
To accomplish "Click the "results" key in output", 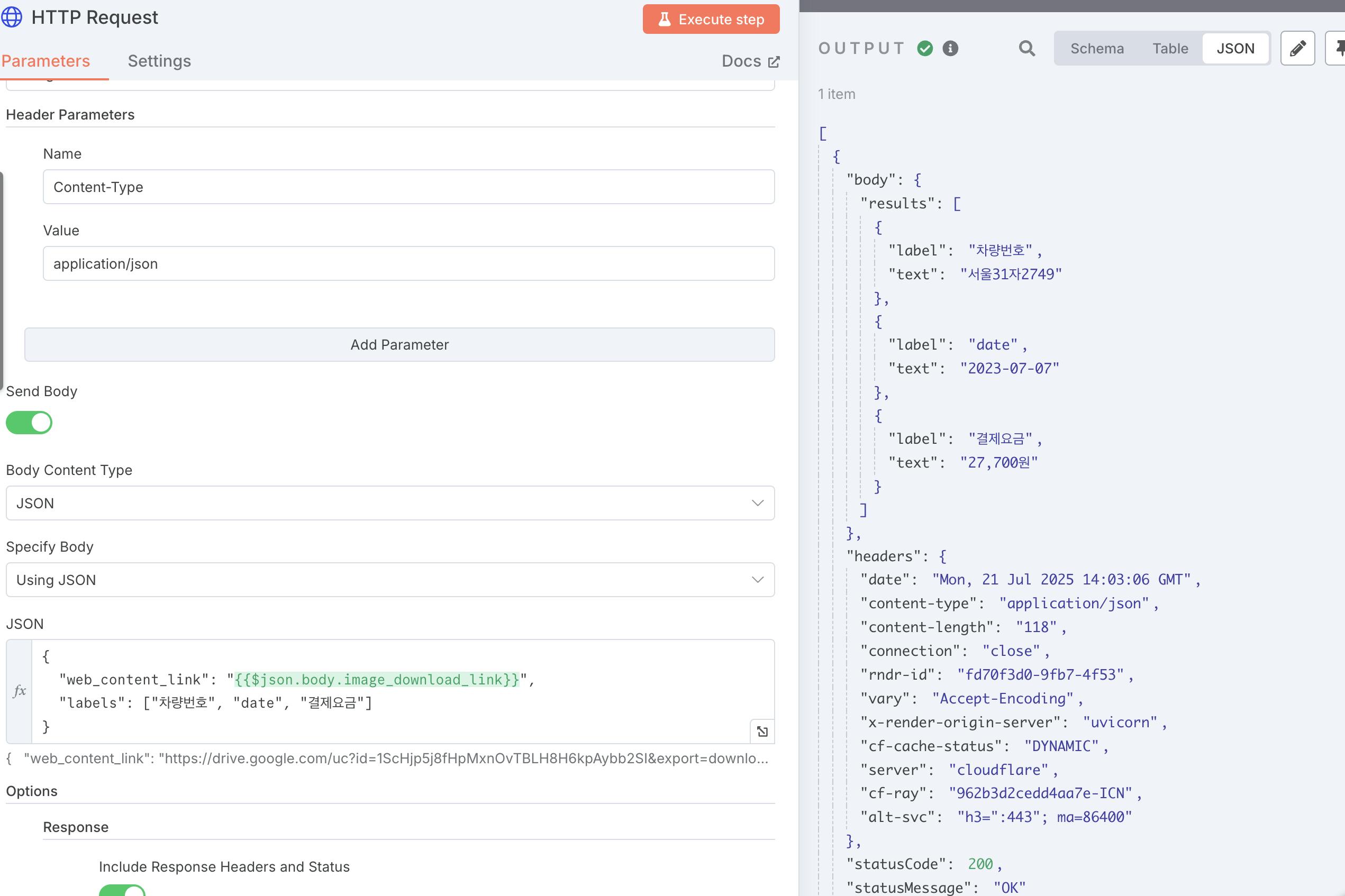I will pos(897,204).
